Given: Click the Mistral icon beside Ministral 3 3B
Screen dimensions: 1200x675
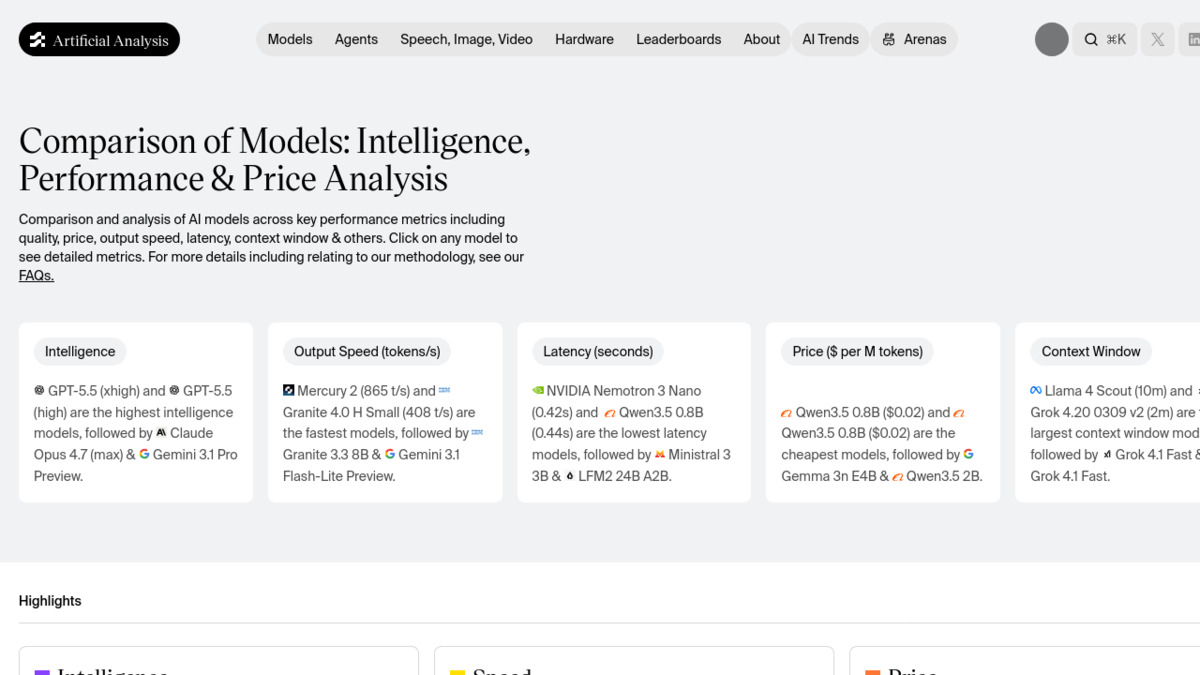Looking at the screenshot, I should 660,454.
